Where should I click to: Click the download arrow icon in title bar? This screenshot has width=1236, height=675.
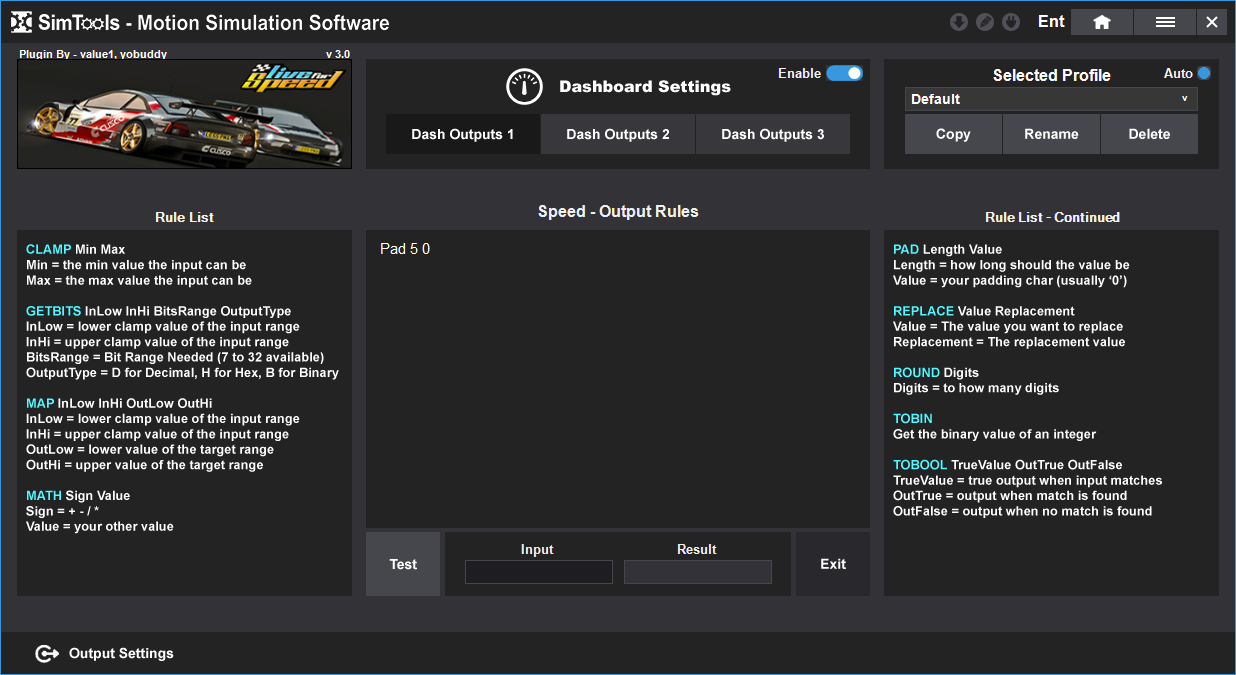[958, 22]
